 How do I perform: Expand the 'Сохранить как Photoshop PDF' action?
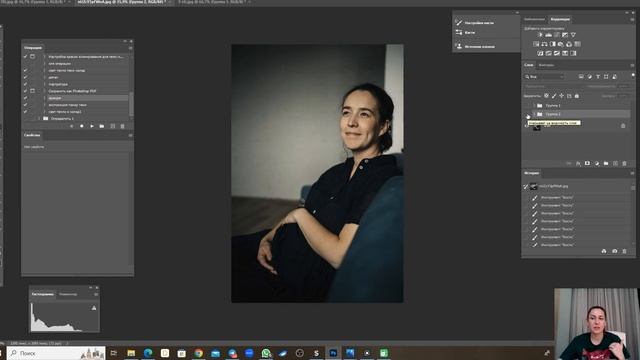point(44,91)
